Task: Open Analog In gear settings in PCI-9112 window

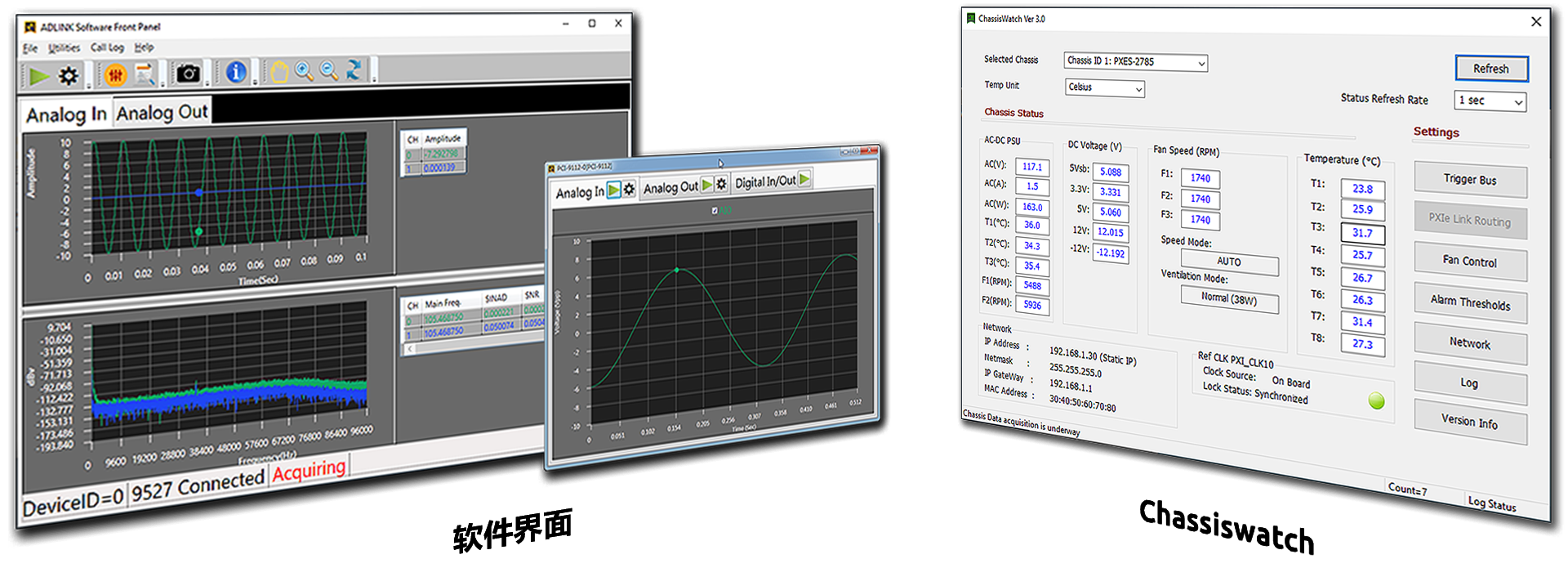Action: point(629,189)
